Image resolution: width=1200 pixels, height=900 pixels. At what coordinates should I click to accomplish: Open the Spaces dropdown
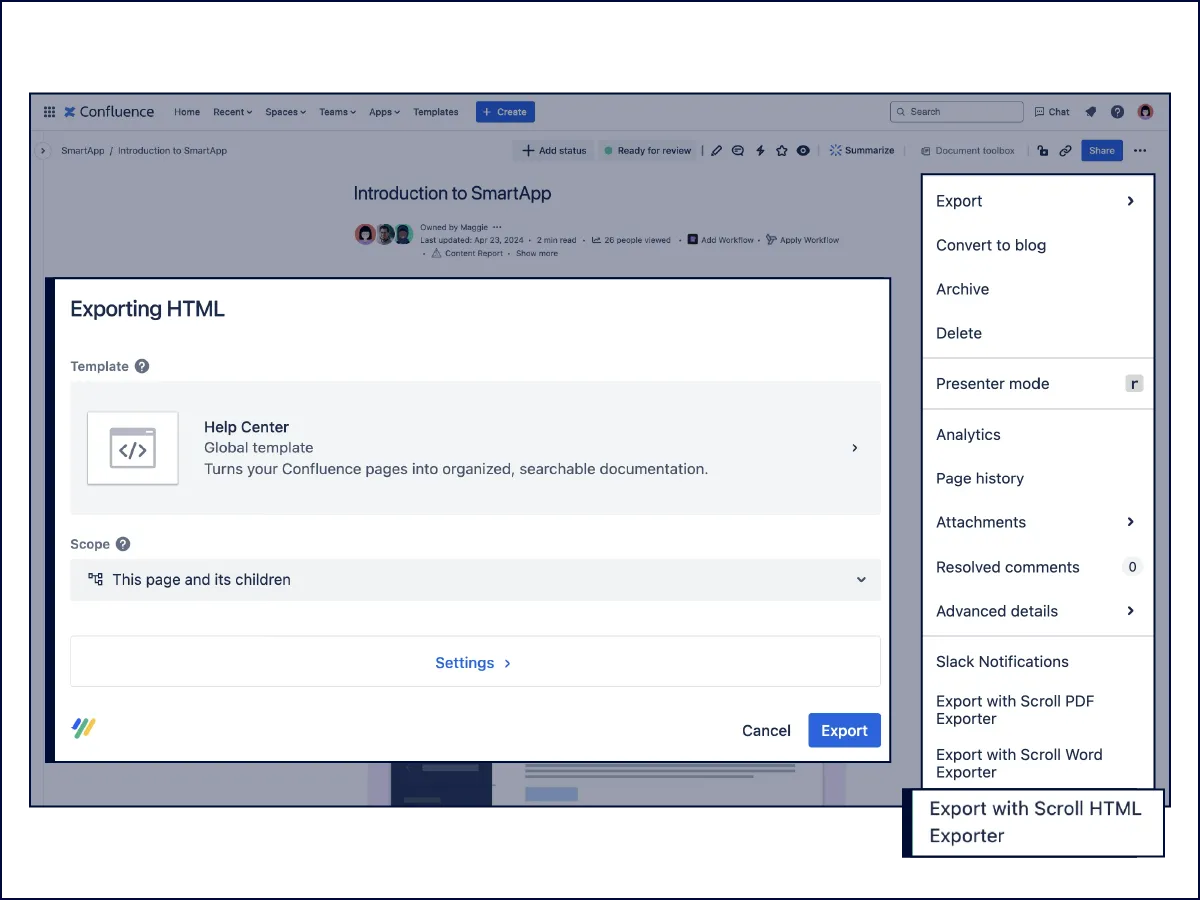(286, 112)
